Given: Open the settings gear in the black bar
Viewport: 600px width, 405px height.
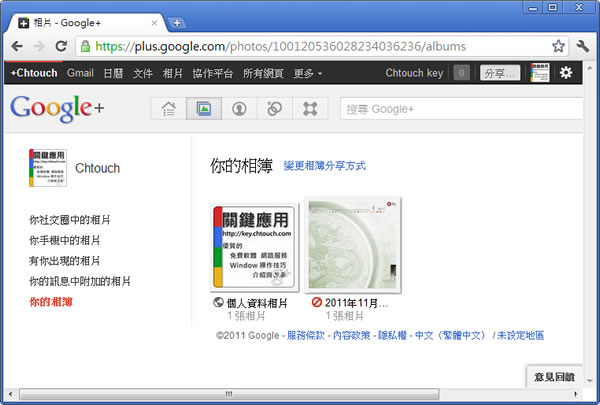Looking at the screenshot, I should [x=566, y=72].
